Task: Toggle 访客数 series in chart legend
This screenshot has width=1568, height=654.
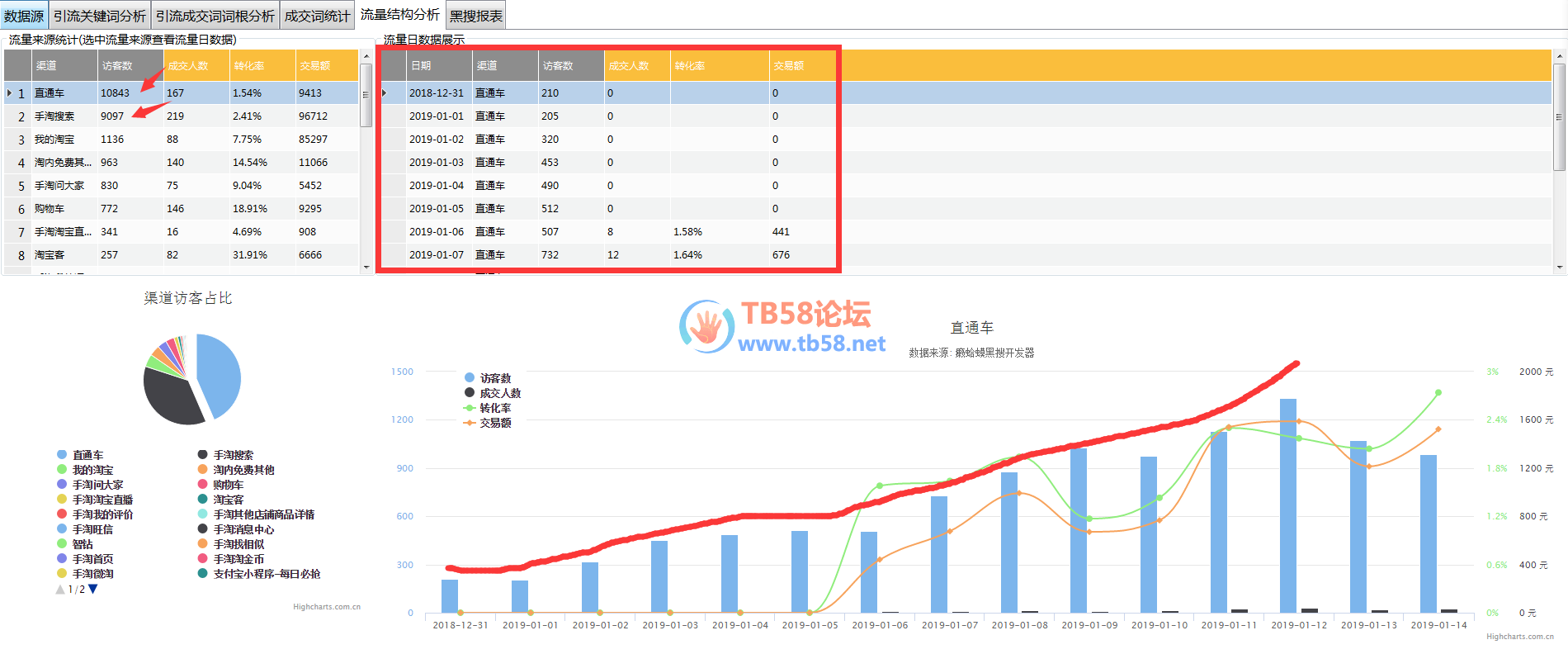Action: [x=494, y=378]
